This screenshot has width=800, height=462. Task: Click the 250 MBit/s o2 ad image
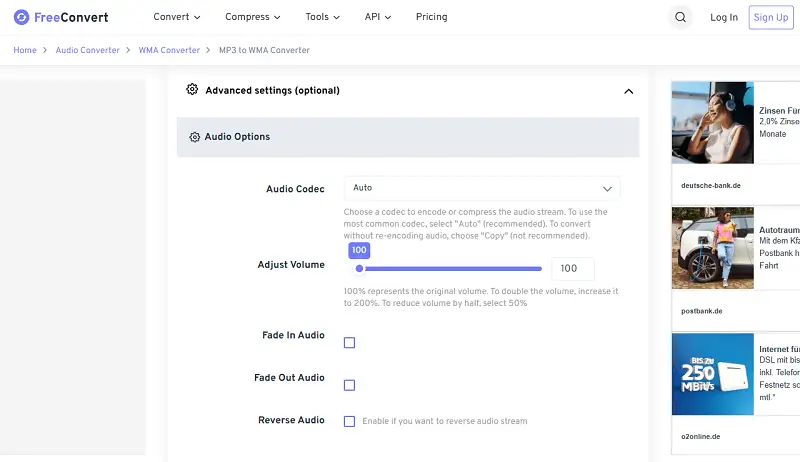[712, 374]
